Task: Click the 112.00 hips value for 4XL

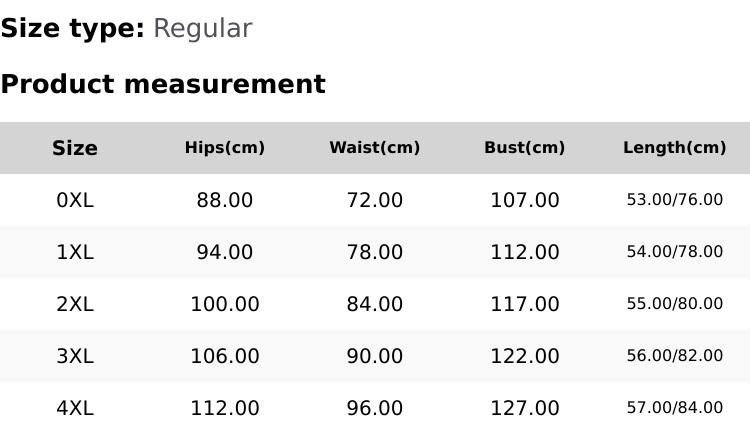Action: (225, 408)
